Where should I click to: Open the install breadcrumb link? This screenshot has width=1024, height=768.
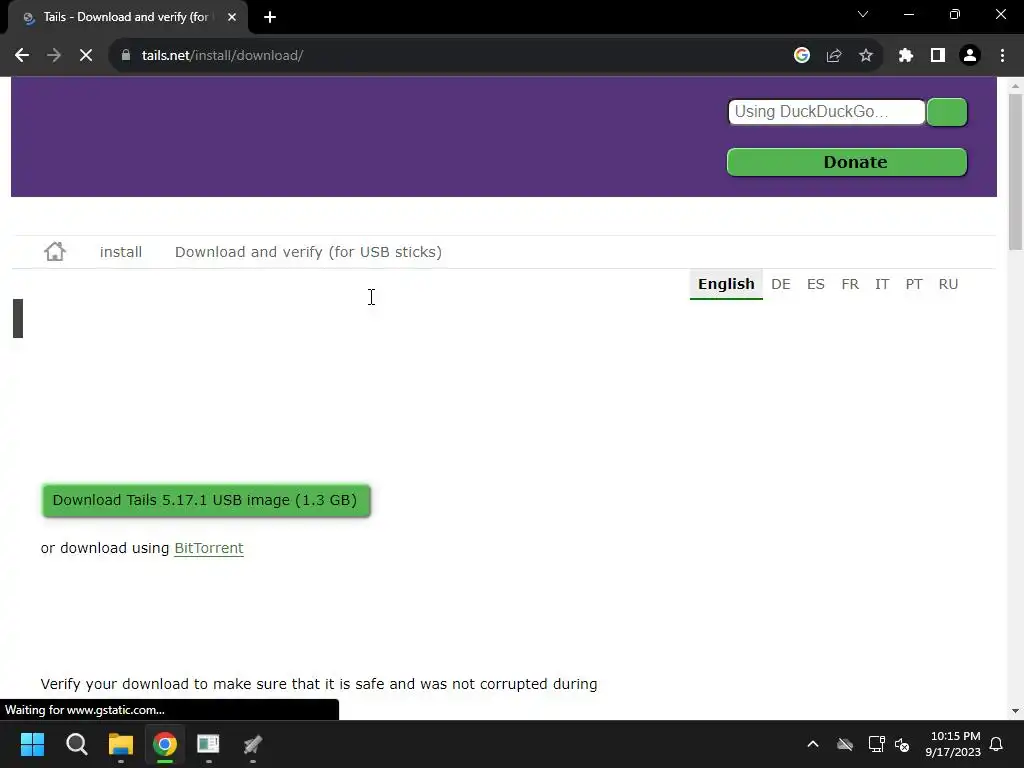click(x=121, y=252)
